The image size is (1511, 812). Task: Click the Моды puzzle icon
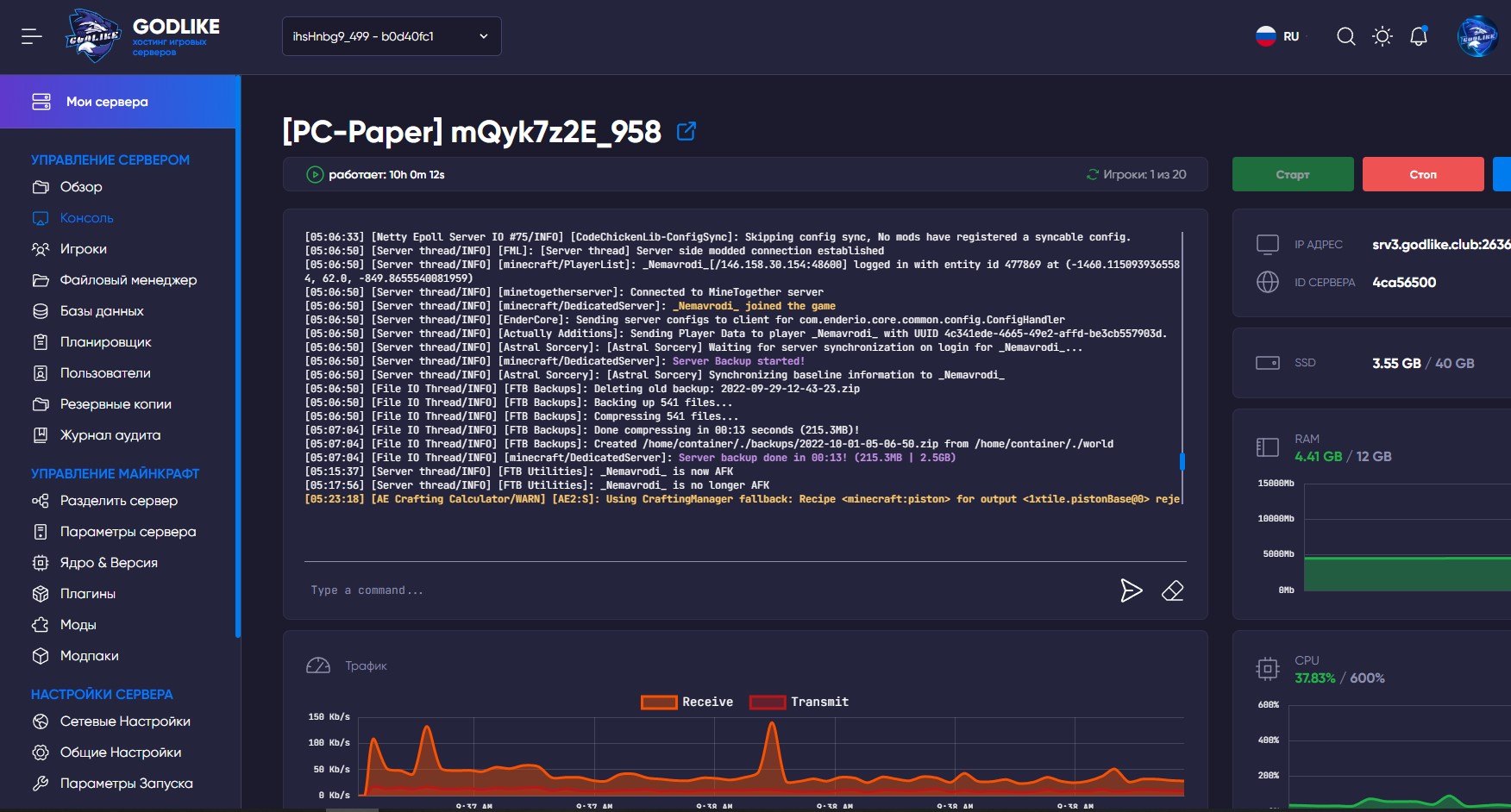pyautogui.click(x=41, y=625)
